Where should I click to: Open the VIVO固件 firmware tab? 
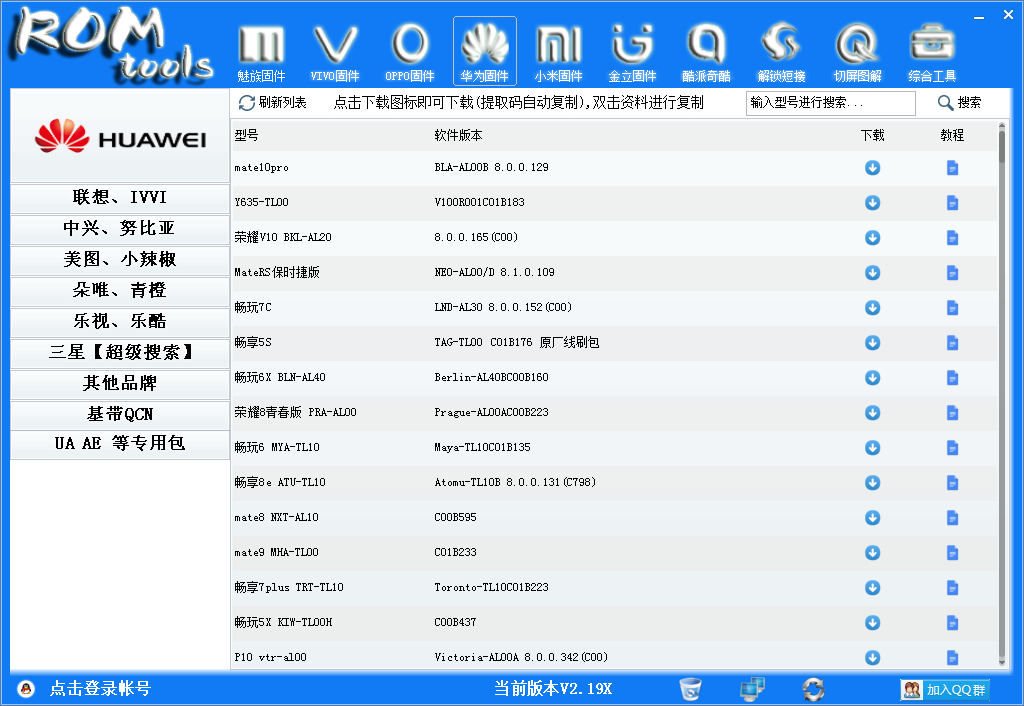tap(335, 52)
